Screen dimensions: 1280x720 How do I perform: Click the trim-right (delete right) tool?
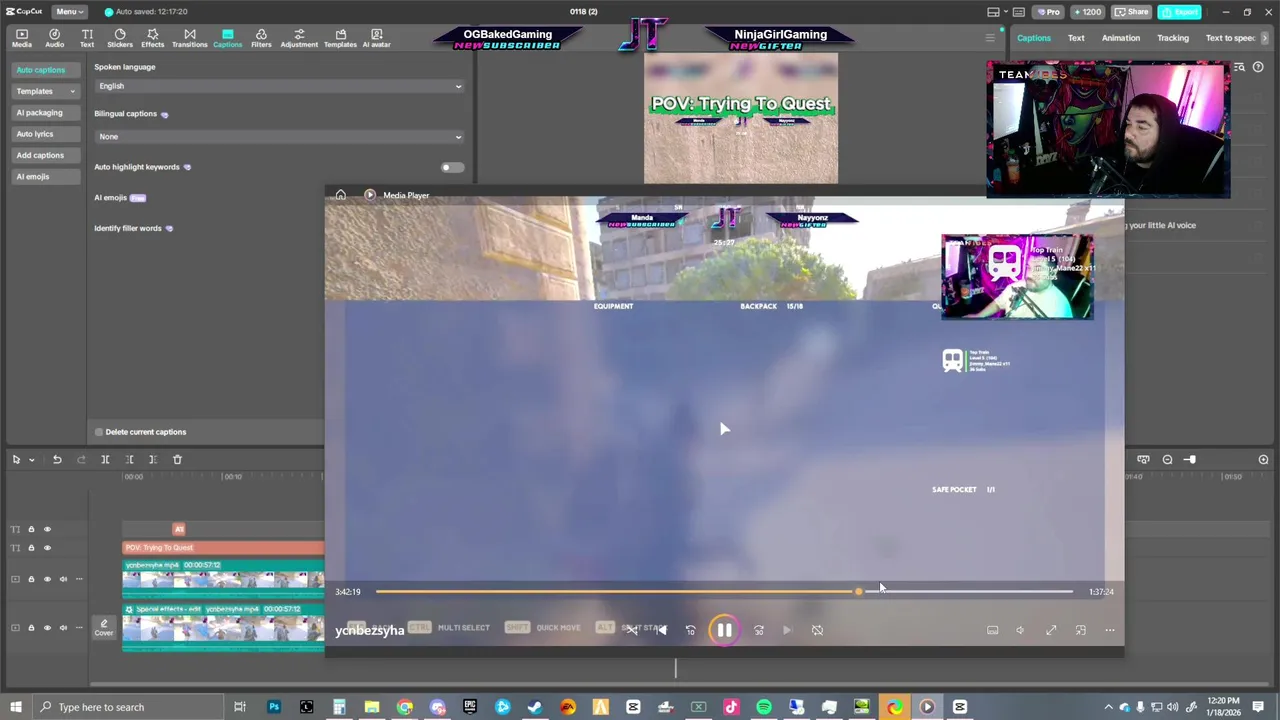(153, 459)
